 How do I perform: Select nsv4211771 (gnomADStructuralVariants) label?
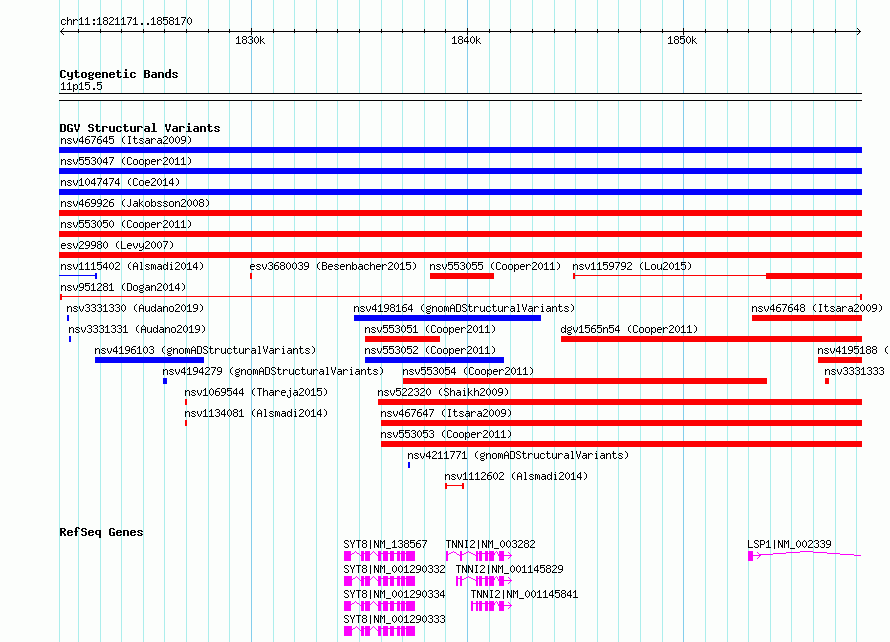click(518, 455)
